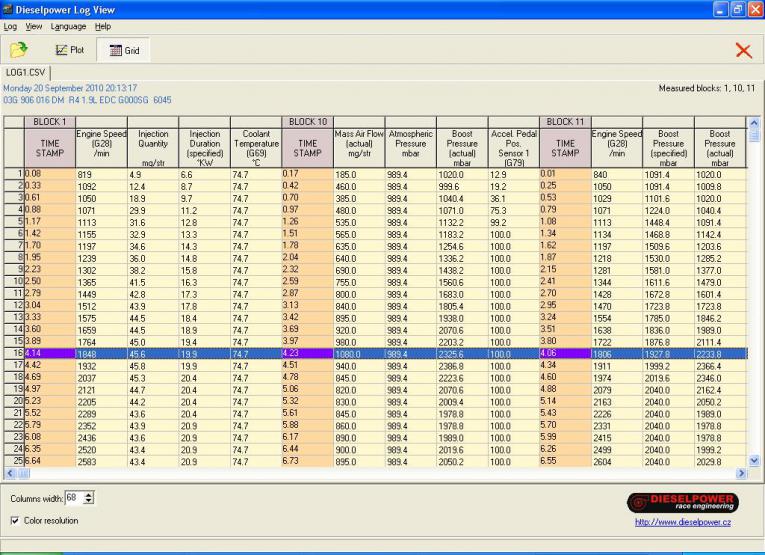Image resolution: width=765 pixels, height=555 pixels.
Task: Open the View menu
Action: (34, 26)
